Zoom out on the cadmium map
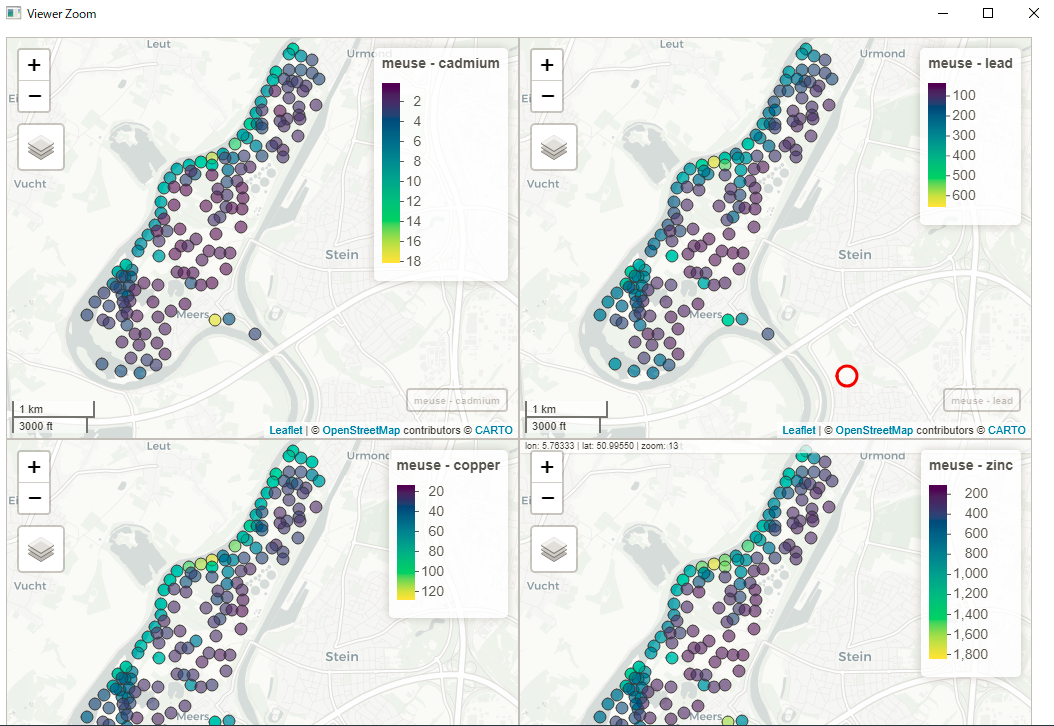This screenshot has width=1054, height=726. [x=34, y=96]
